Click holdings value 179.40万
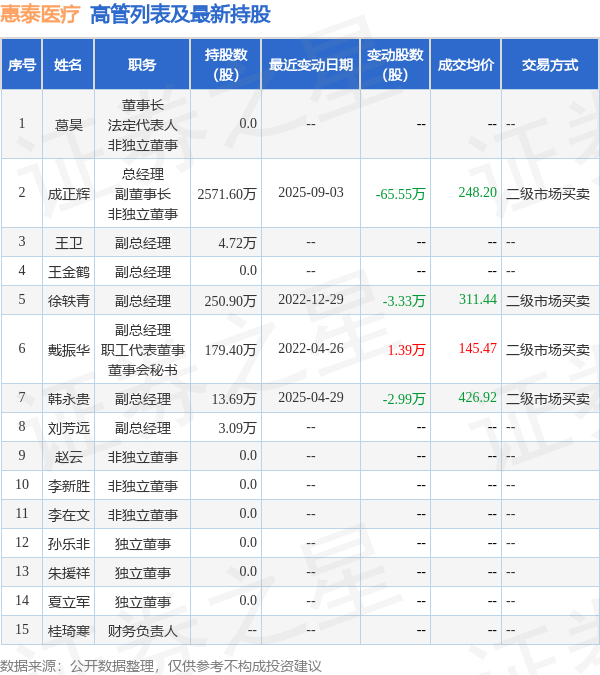The height and width of the screenshot is (675, 600). [230, 350]
